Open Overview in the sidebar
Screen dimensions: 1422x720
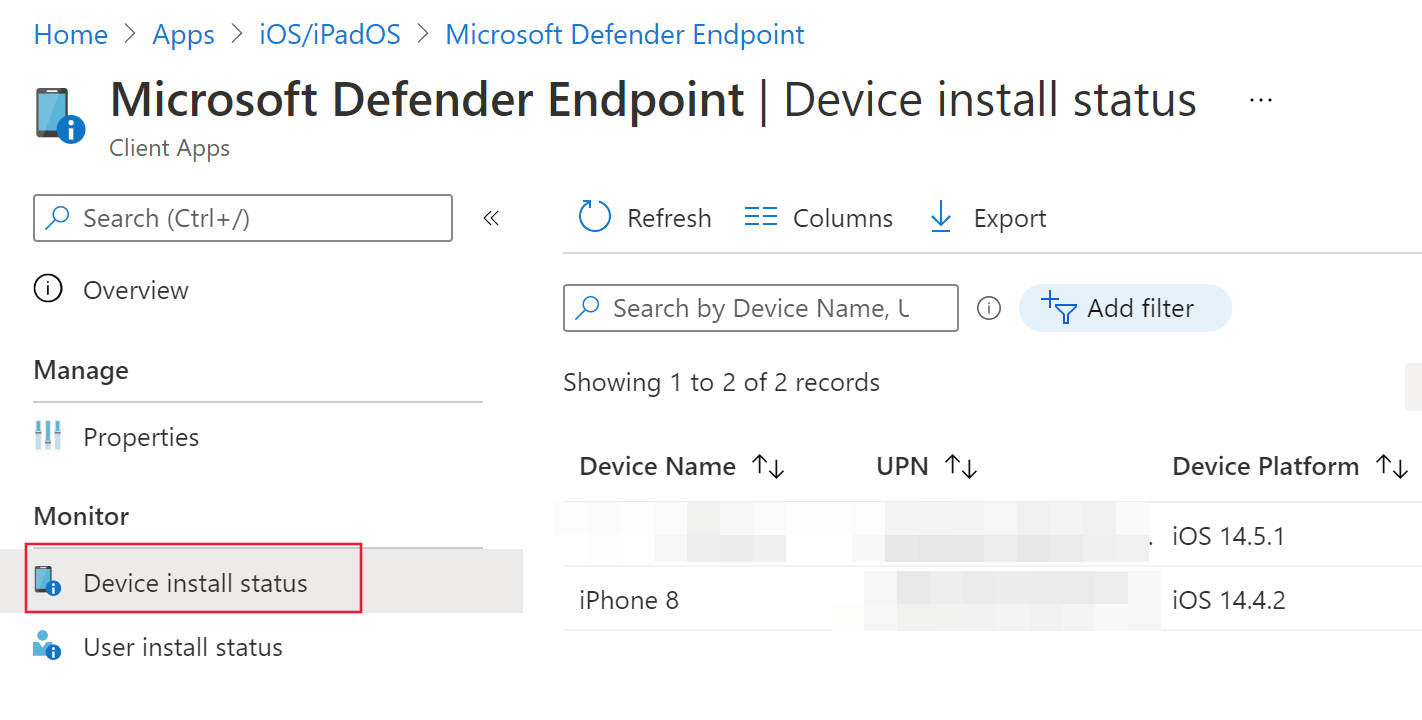point(135,290)
